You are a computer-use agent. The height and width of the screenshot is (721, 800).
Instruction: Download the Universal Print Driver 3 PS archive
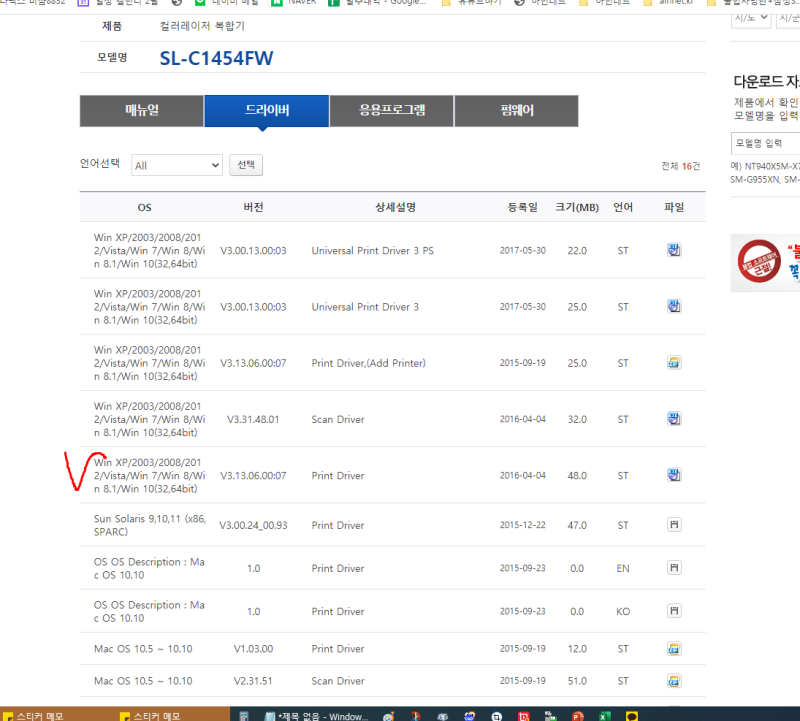coord(674,250)
